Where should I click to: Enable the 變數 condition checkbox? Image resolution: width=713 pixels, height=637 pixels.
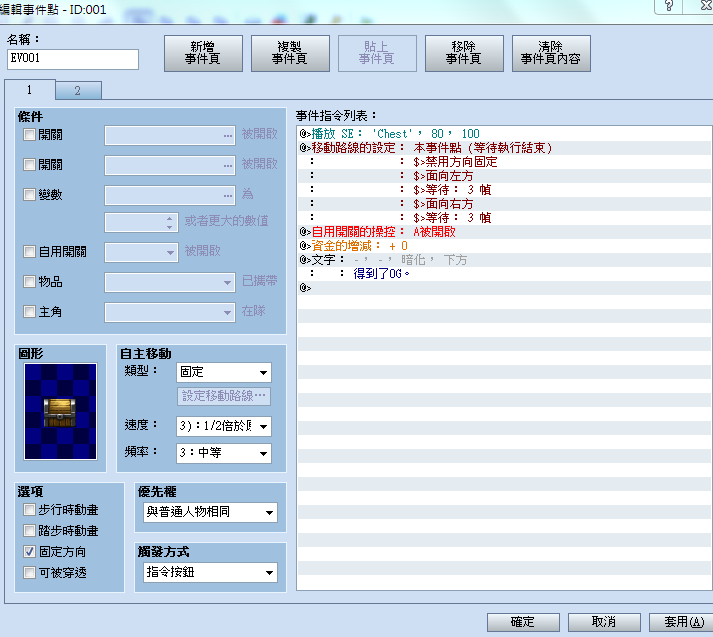tap(29, 195)
